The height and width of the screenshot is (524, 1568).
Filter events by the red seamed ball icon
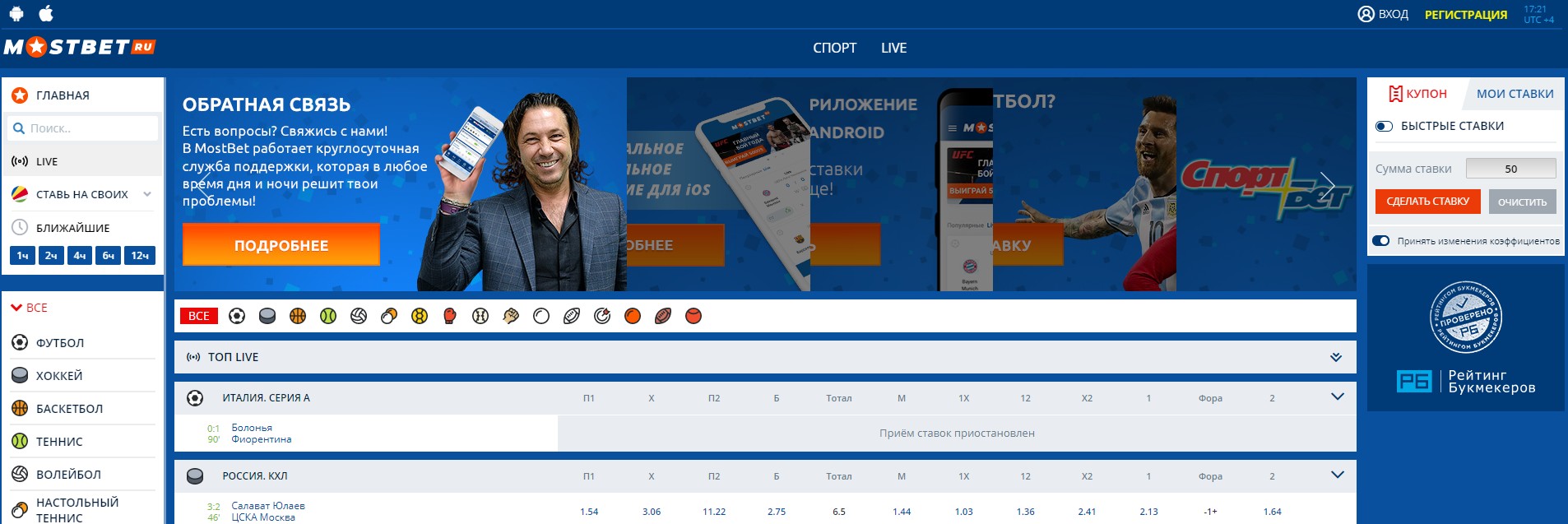[694, 316]
